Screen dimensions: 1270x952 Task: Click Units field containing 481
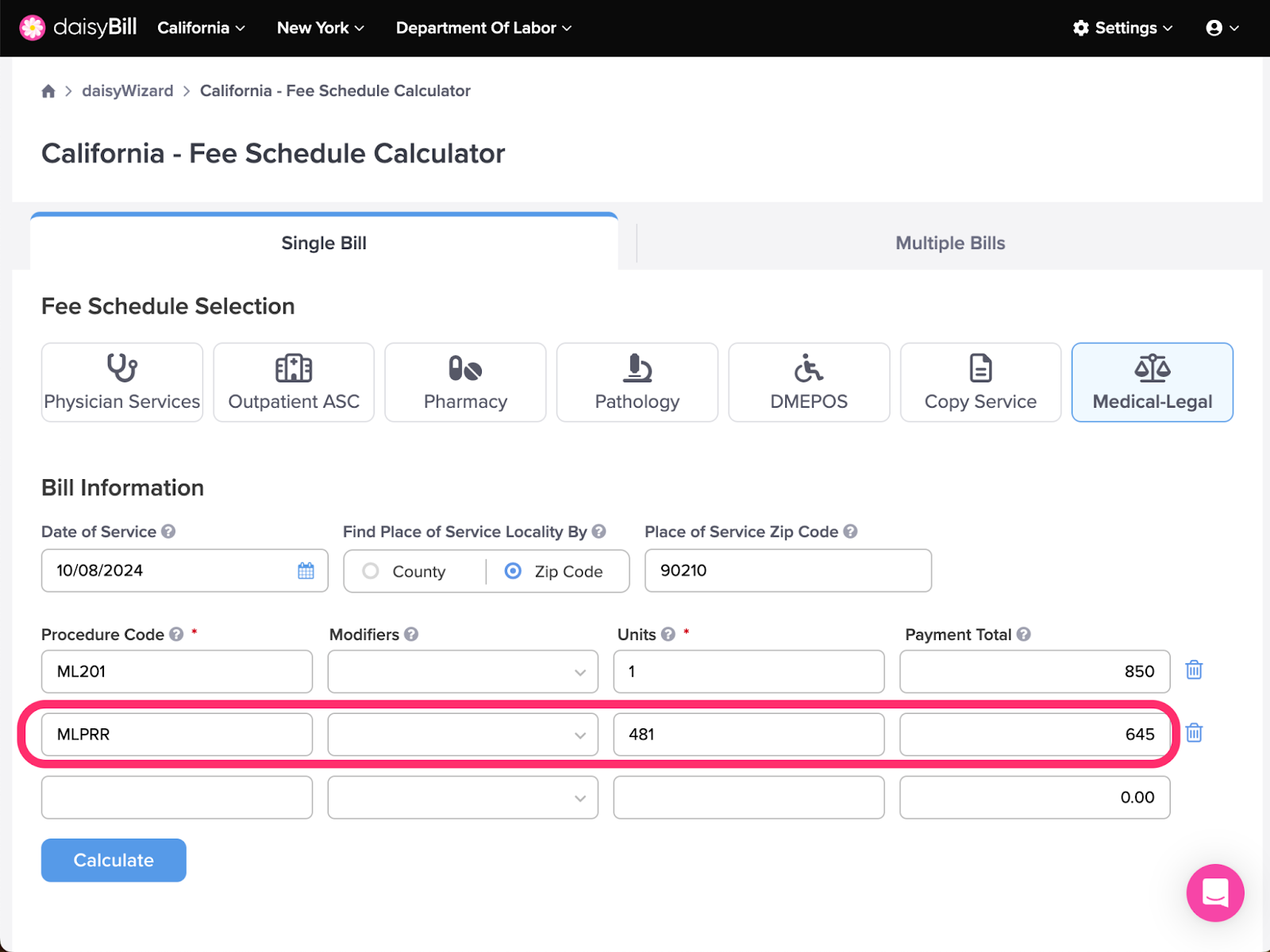[749, 735]
